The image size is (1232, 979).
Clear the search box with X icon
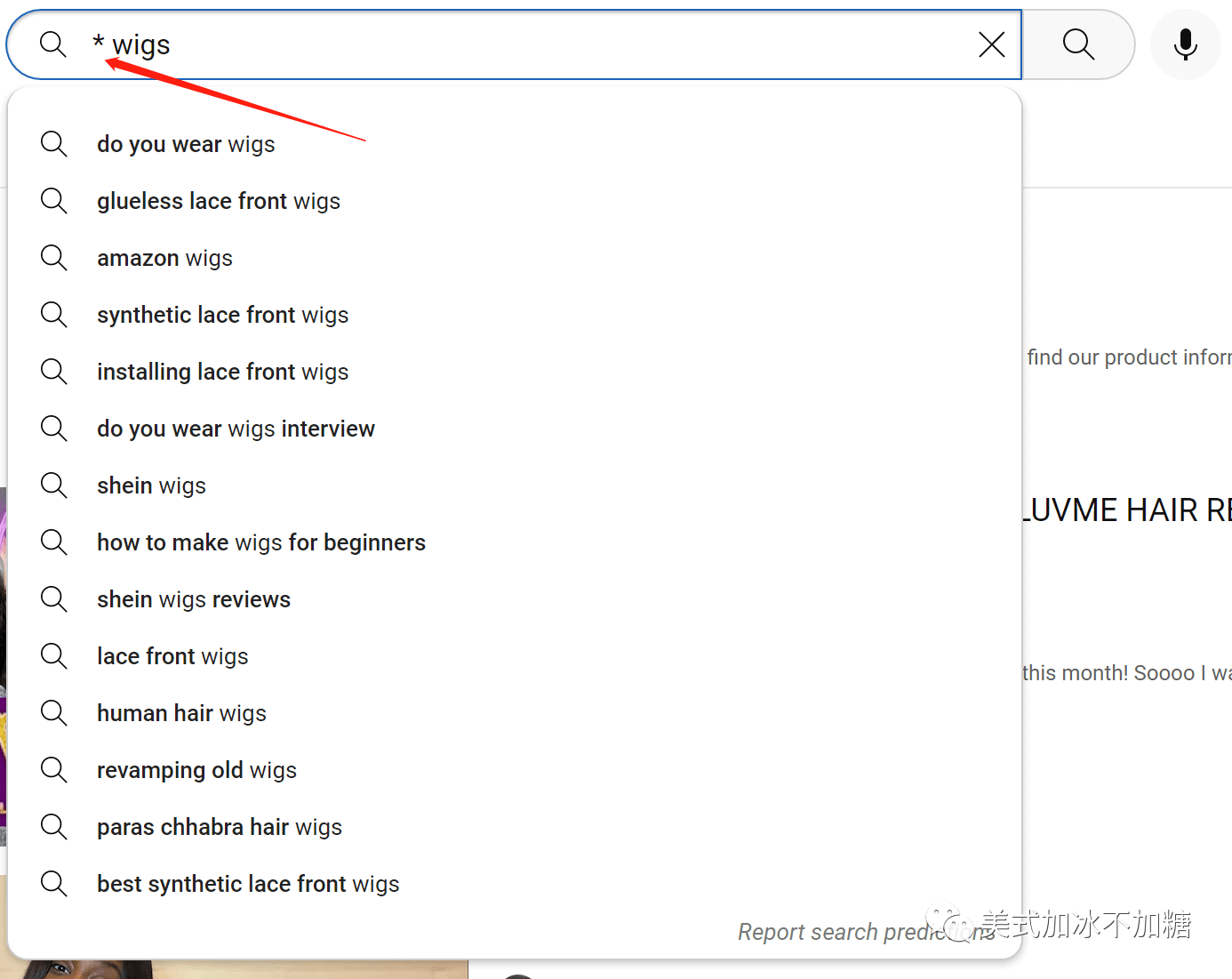991,44
